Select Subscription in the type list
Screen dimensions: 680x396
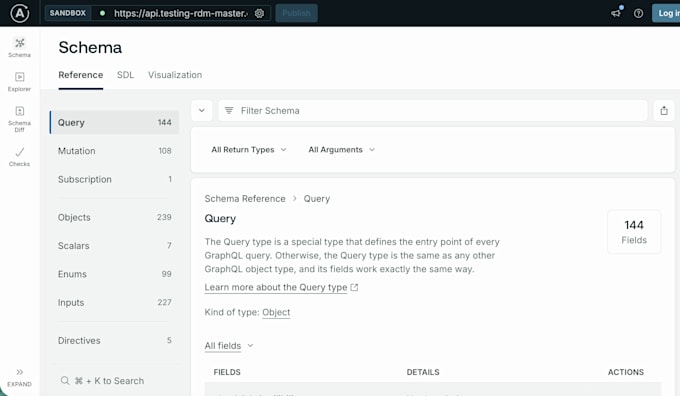(x=114, y=179)
